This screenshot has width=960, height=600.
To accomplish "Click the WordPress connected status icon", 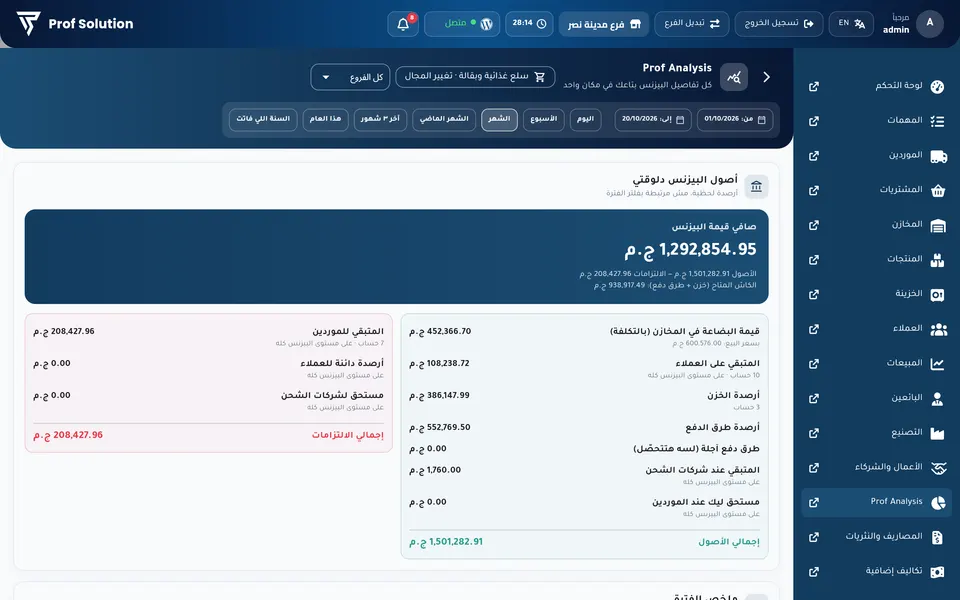I will (x=487, y=24).
